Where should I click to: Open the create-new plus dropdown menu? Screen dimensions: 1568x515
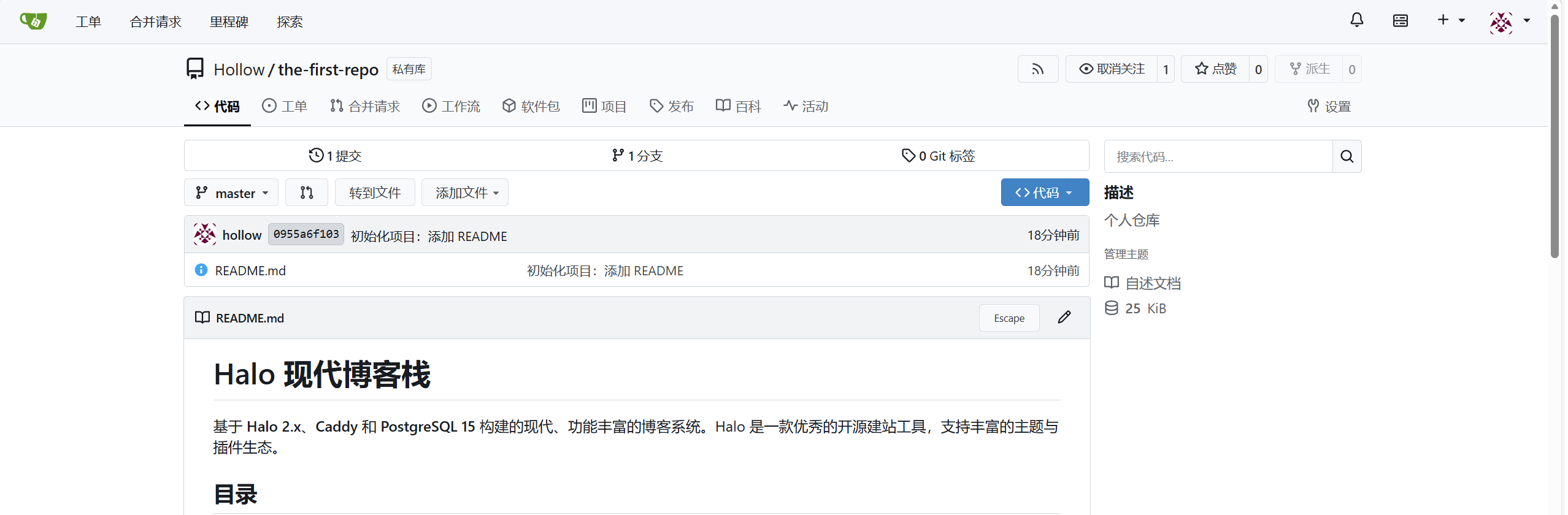(1450, 21)
